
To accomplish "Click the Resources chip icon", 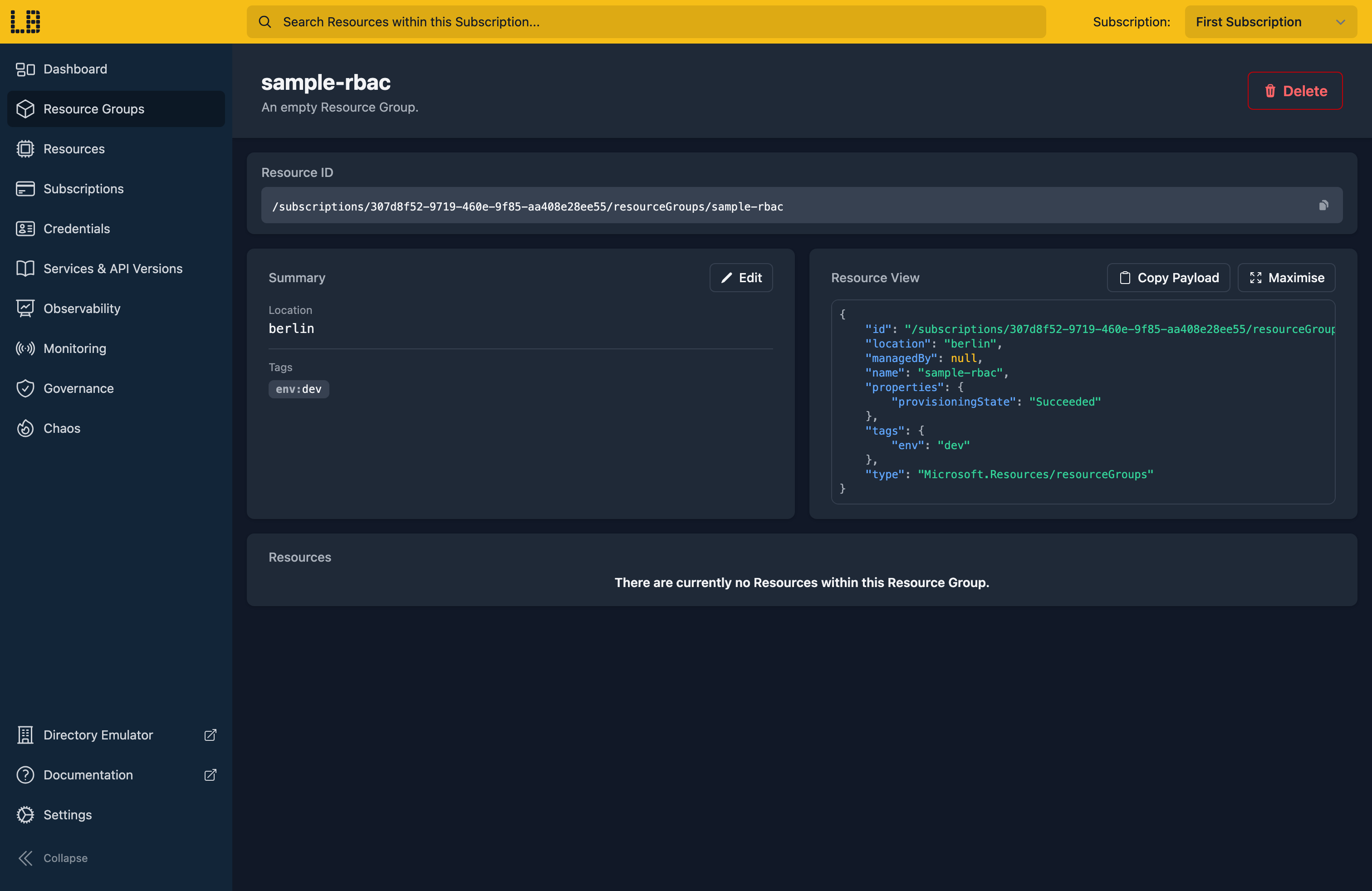I will point(25,149).
